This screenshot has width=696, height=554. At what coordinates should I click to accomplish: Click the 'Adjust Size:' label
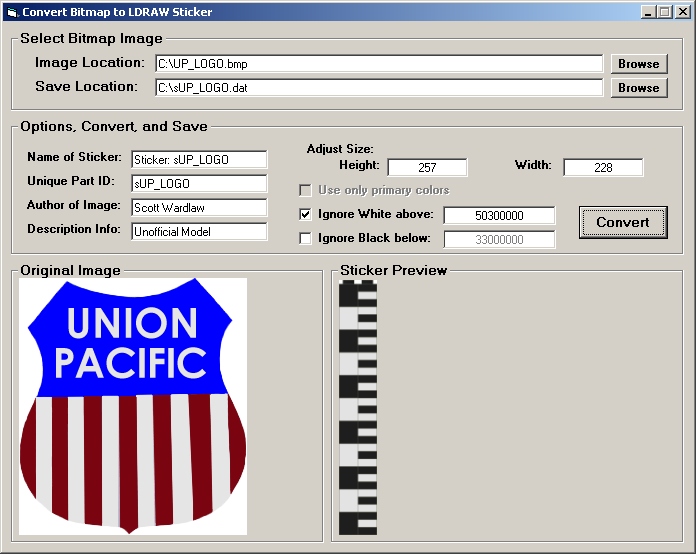point(340,149)
